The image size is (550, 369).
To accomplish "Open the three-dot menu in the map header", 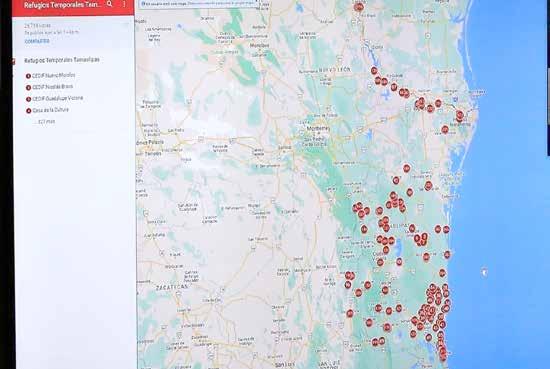I will [124, 4].
